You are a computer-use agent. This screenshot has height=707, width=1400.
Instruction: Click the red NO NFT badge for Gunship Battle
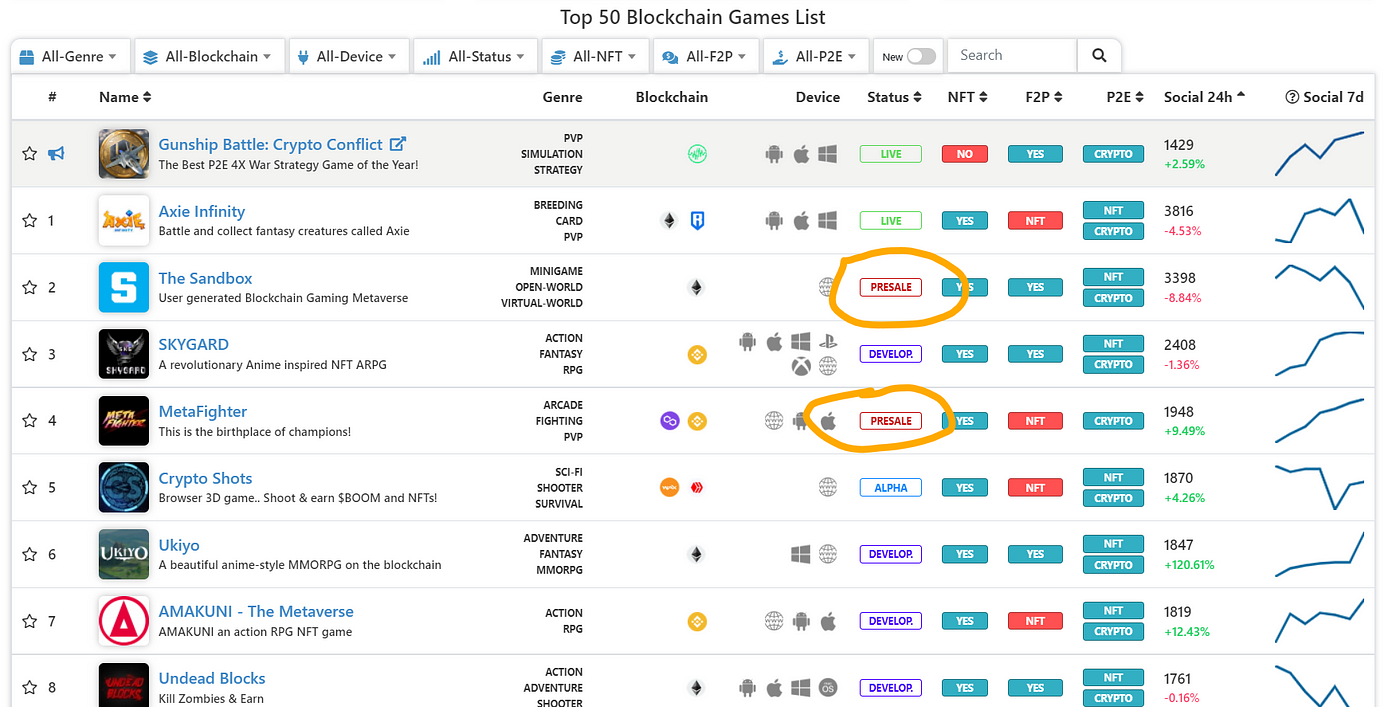click(965, 154)
